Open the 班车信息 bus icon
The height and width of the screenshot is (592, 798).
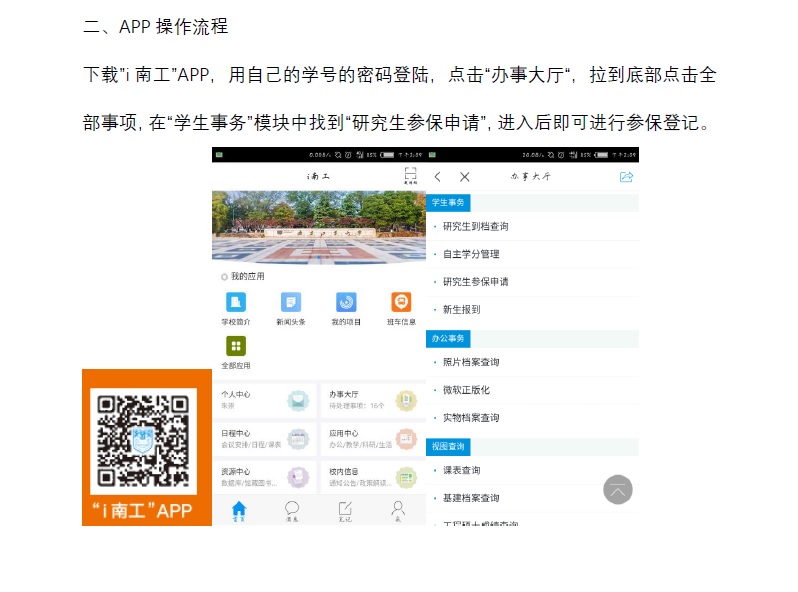[x=401, y=302]
